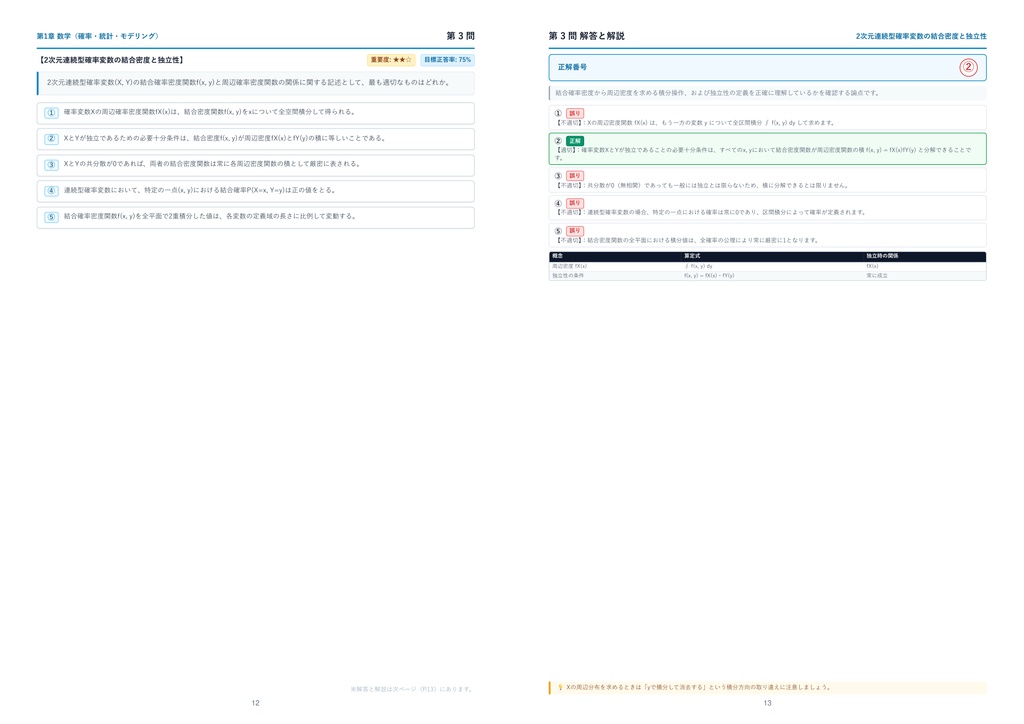Click the explanation starting 【不適切】：共分散が0（無相関）
This screenshot has height=724, width=1024.
pyautogui.click(x=702, y=185)
